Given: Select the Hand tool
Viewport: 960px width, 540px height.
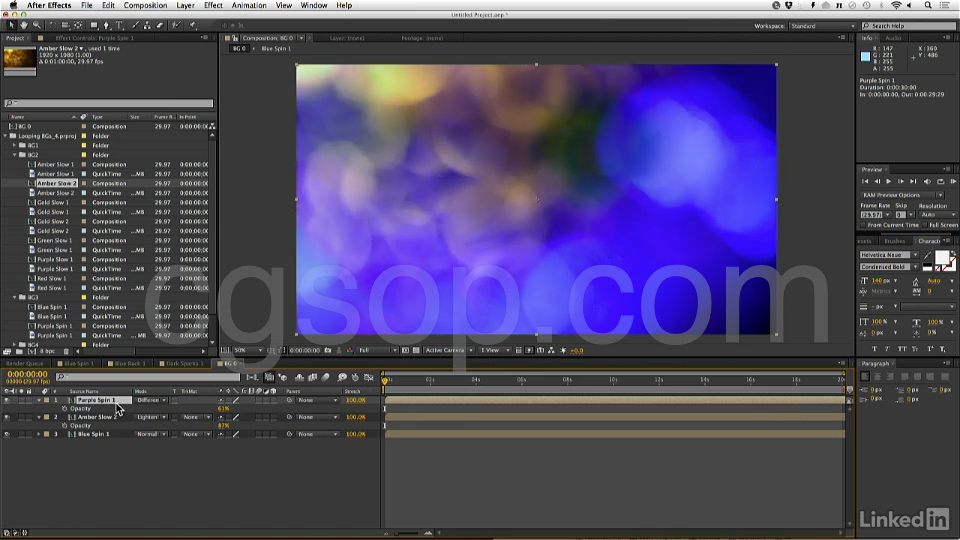Looking at the screenshot, I should tap(24, 25).
